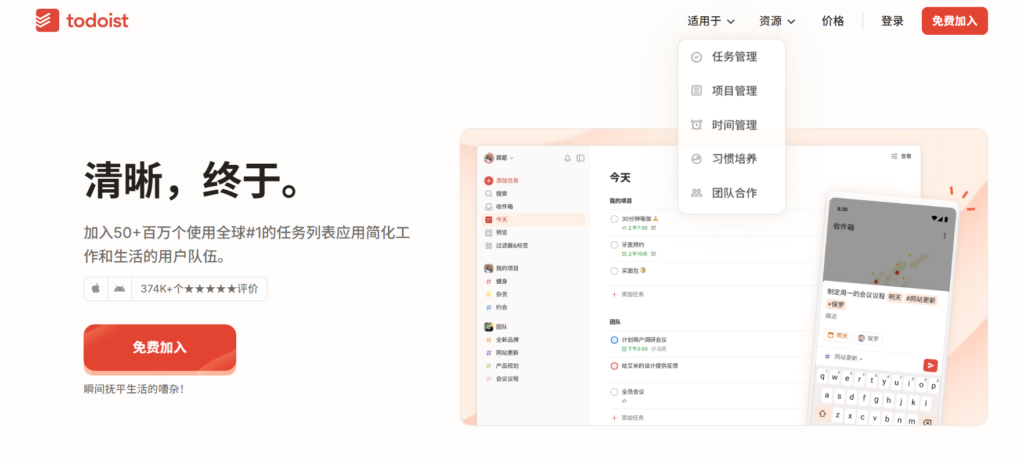The height and width of the screenshot is (459, 1024).
Task: Mark 计划用户调研会议 task as complete
Action: click(614, 340)
